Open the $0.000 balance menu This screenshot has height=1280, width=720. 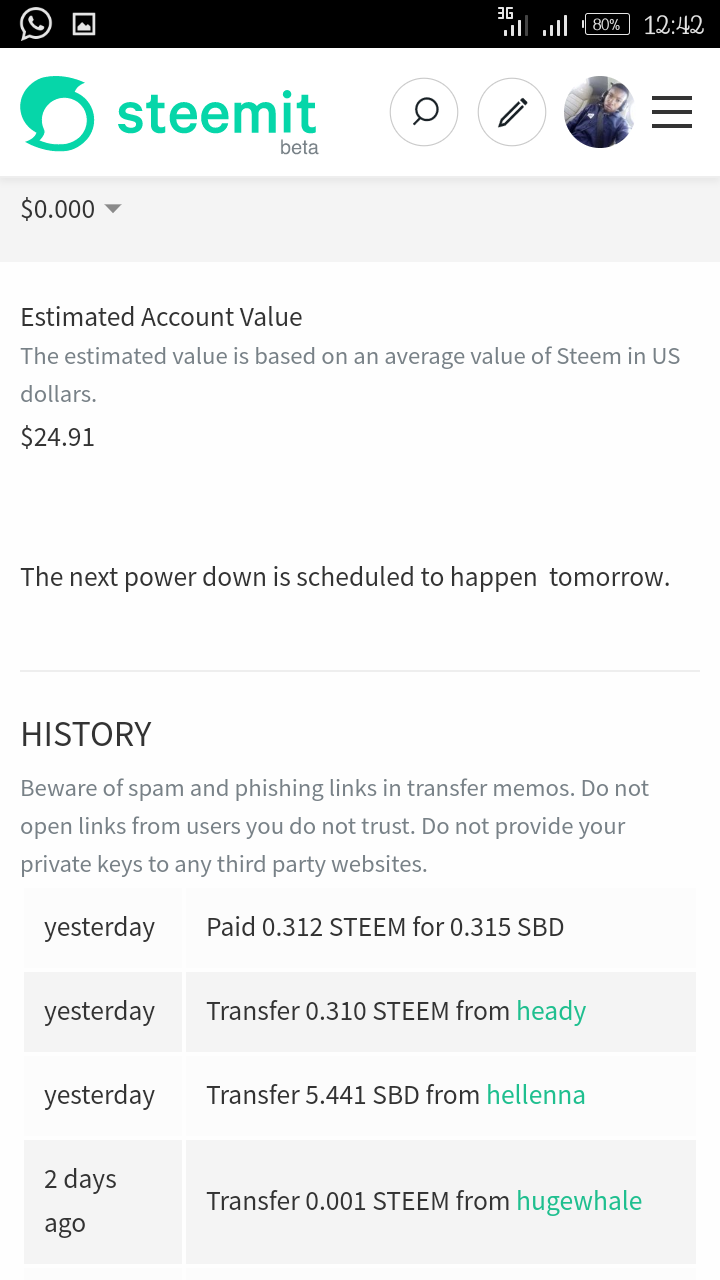pyautogui.click(x=71, y=208)
